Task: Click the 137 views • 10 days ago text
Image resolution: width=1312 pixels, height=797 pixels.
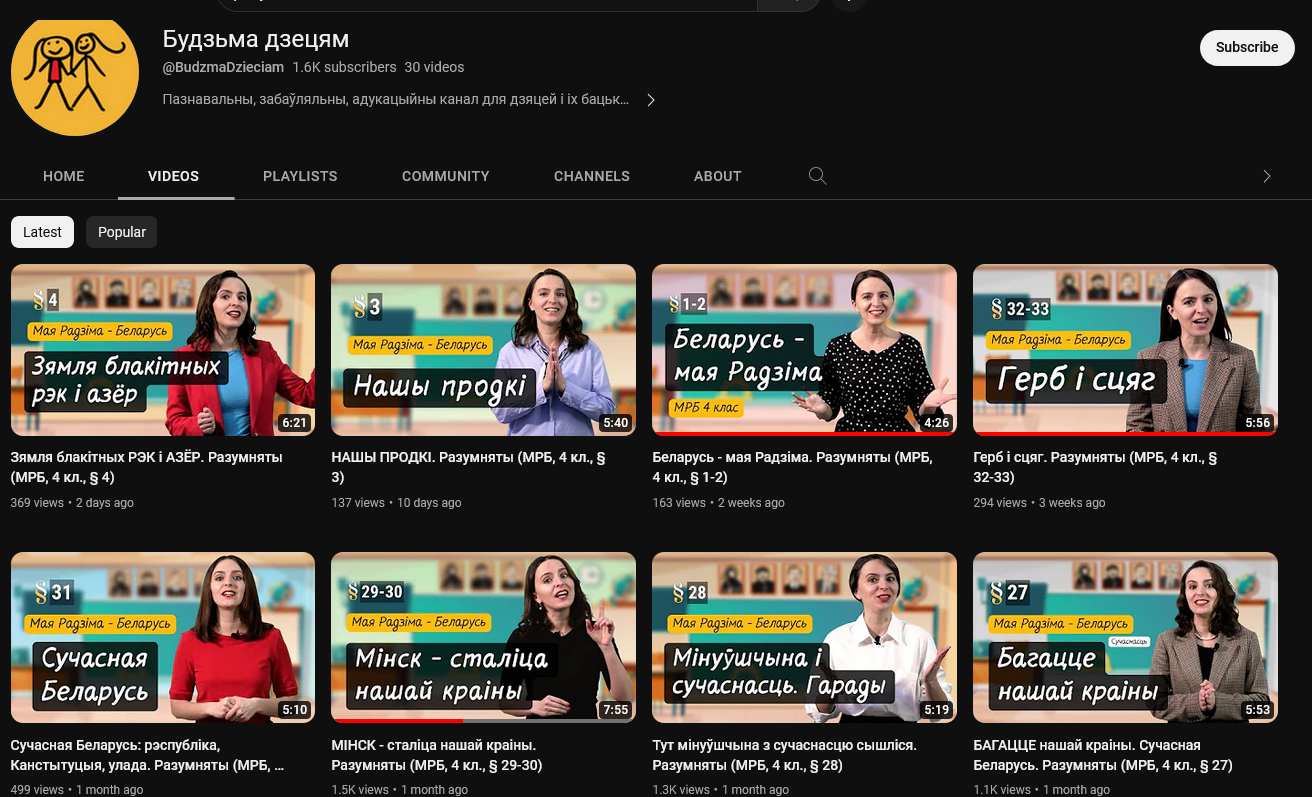Action: click(x=397, y=503)
